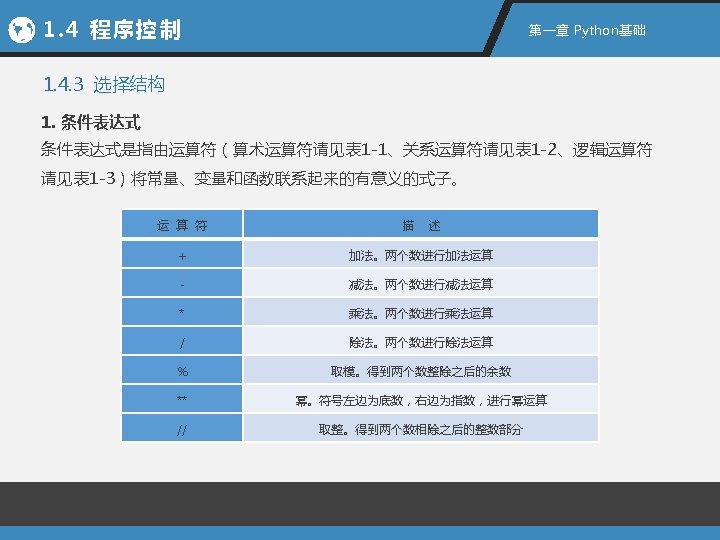Viewport: 720px width, 540px height.
Task: Select the '-' operator cell
Action: (x=182, y=283)
